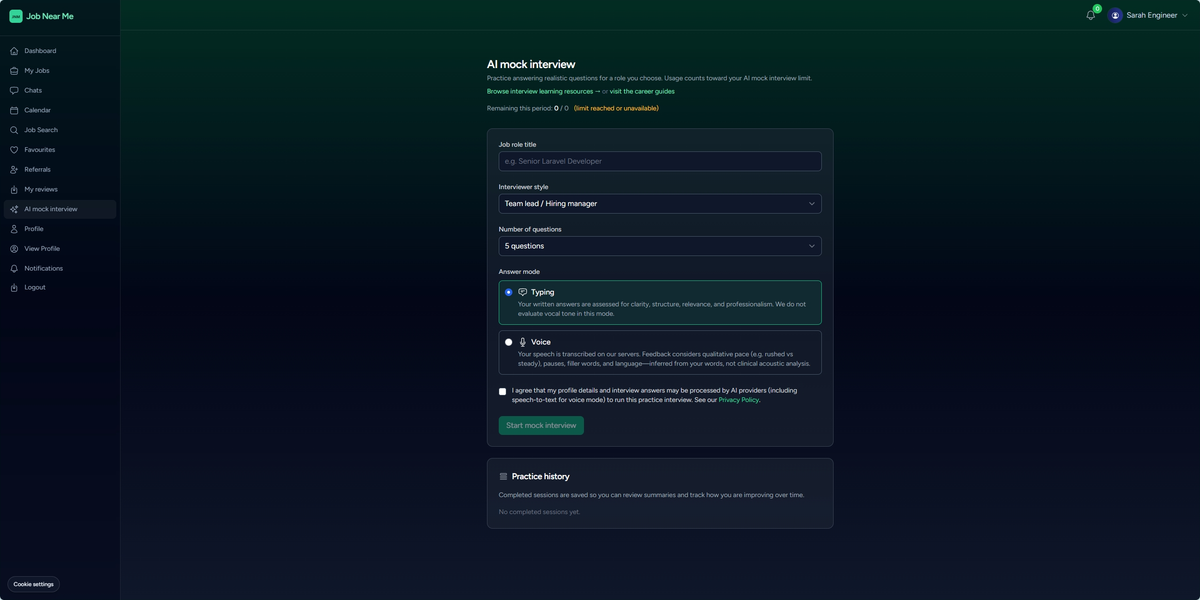Follow the visit the career guides link
Screen dimensions: 1200x600
[x=642, y=91]
